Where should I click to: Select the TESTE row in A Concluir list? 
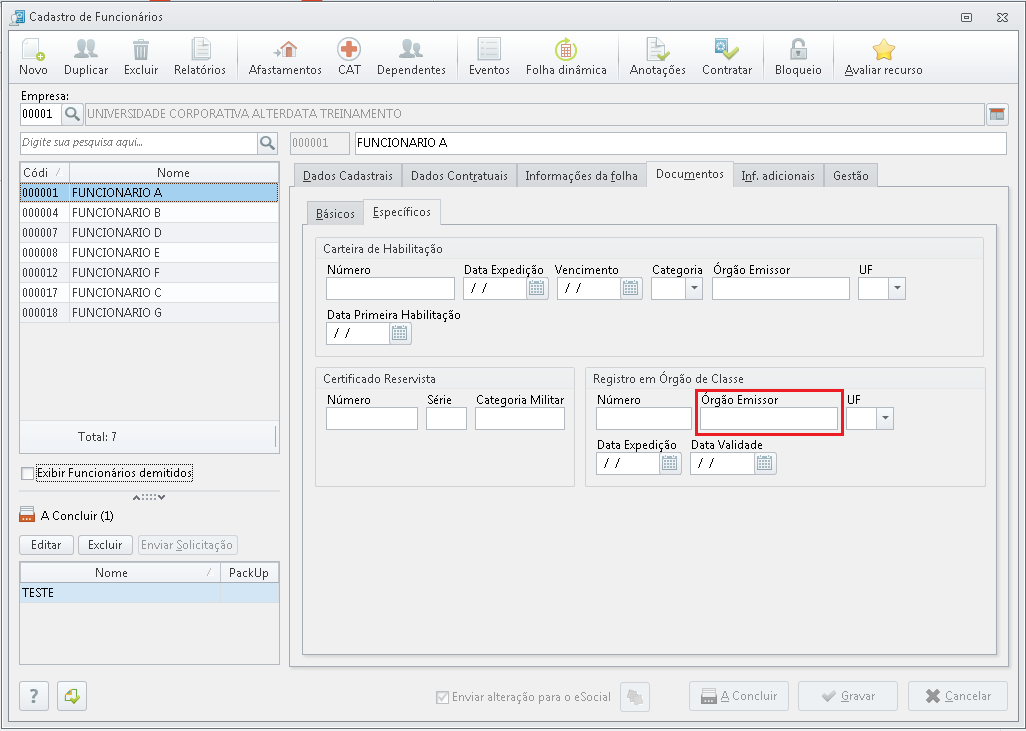[x=149, y=593]
